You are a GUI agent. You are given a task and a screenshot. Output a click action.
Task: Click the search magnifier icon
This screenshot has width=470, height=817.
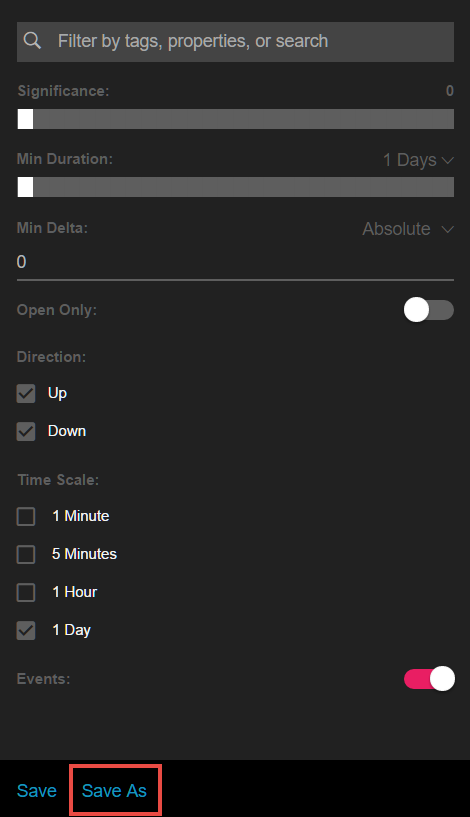pos(32,41)
